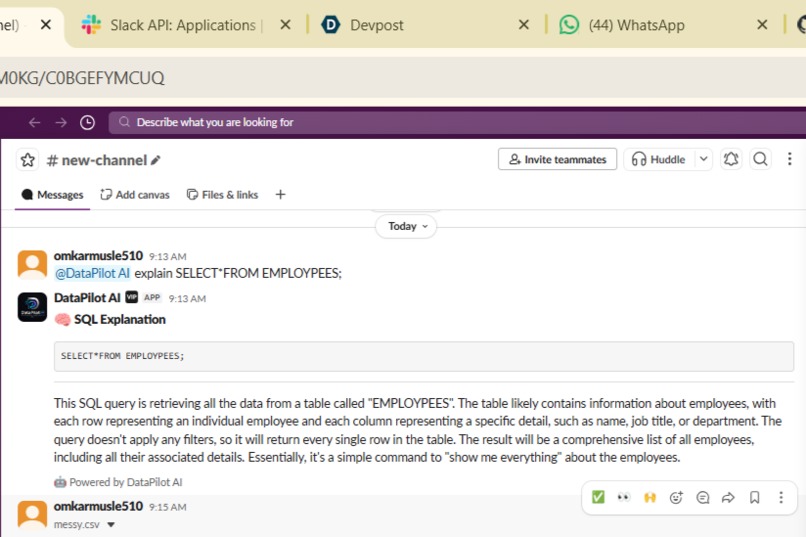
Task: Search within the channel magnifier icon
Action: 760,159
